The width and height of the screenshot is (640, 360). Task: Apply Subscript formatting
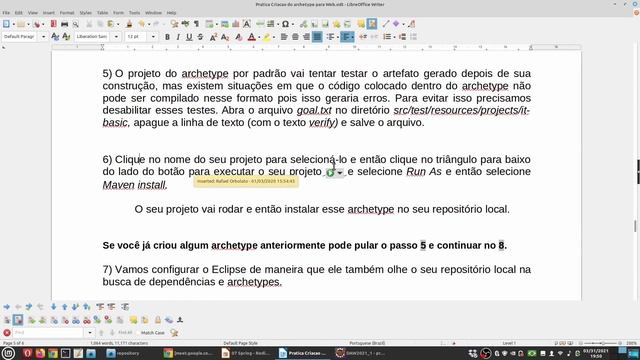(224, 37)
